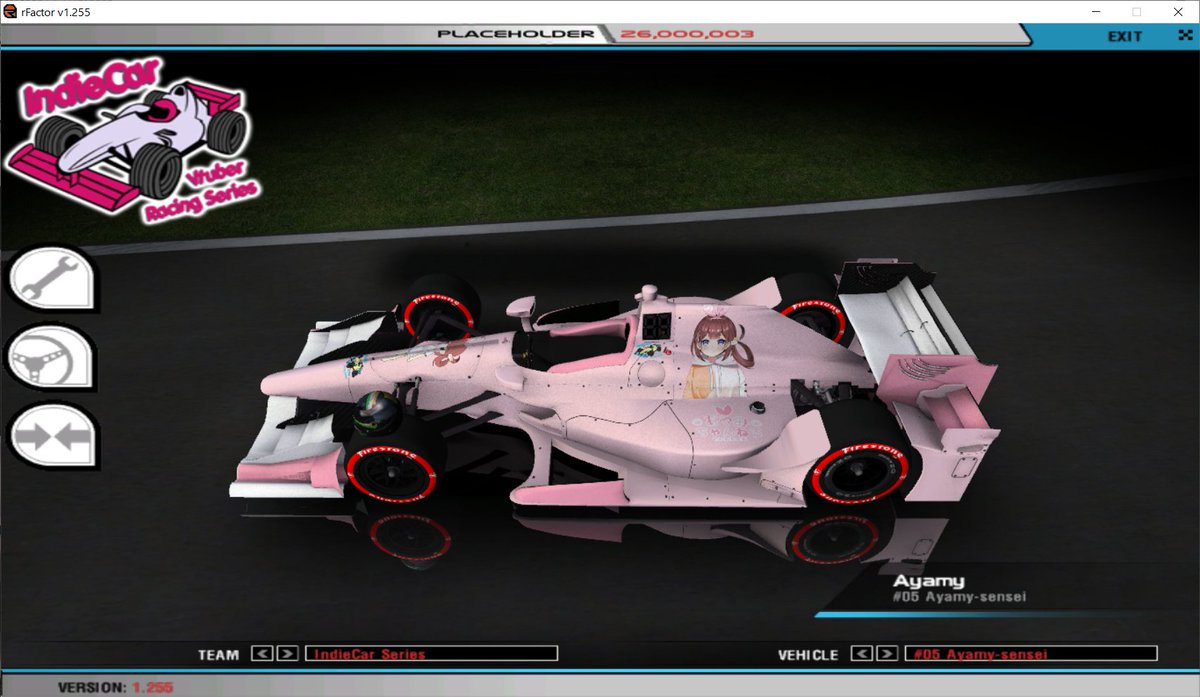The height and width of the screenshot is (697, 1200).
Task: Select next vehicle with right arrow
Action: 887,654
